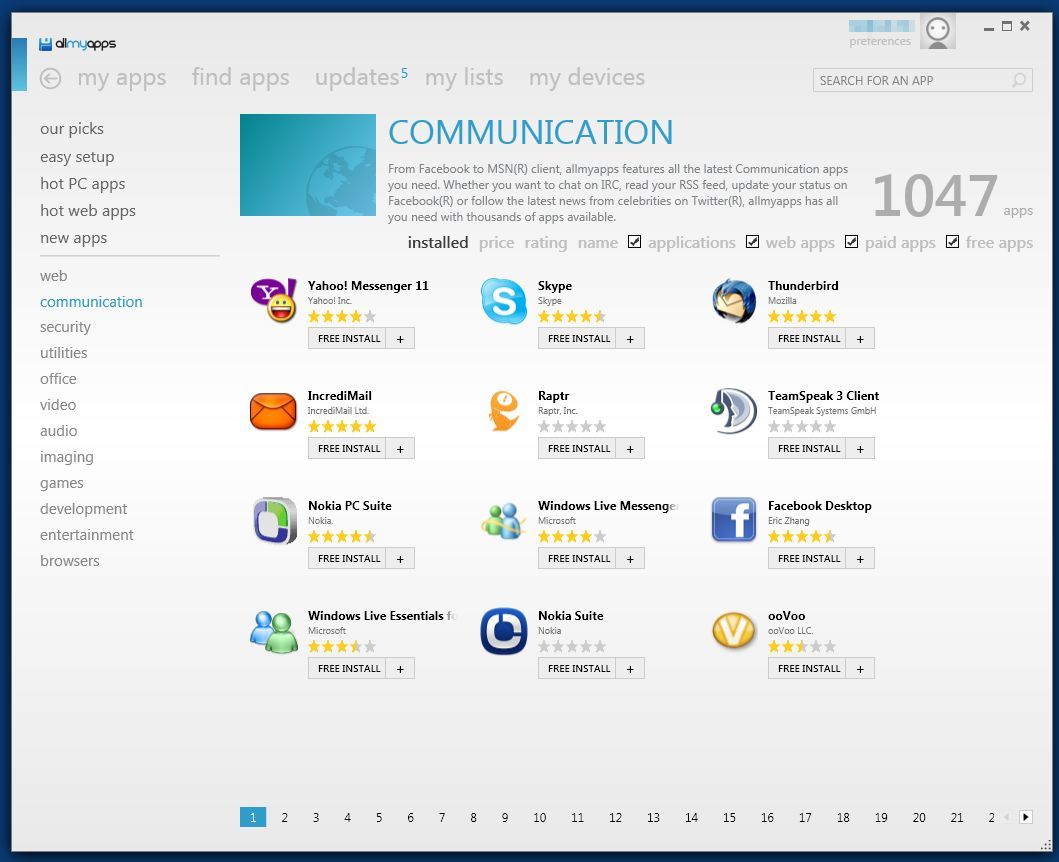Install Nokia Suite with FREE INSTALL
This screenshot has height=862, width=1059.
click(x=577, y=669)
